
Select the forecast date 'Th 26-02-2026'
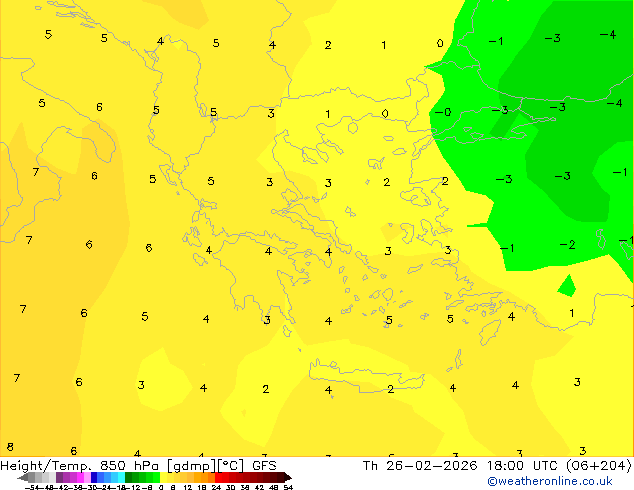420,466
